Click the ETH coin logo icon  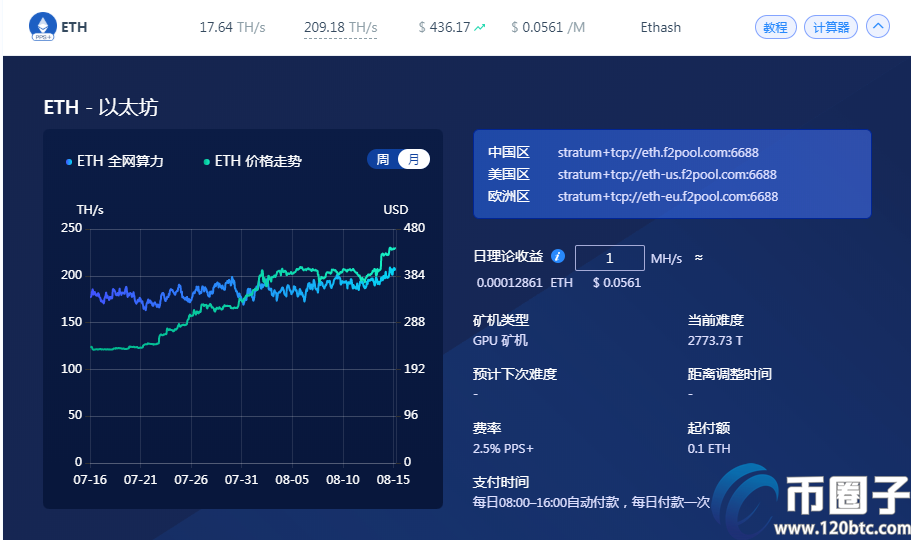[x=43, y=27]
